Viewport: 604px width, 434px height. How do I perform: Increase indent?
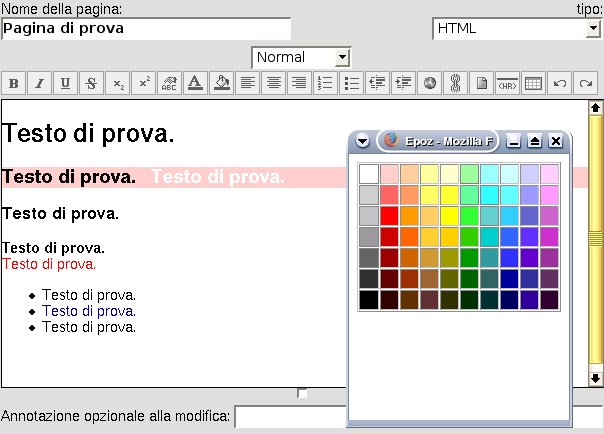tap(403, 83)
